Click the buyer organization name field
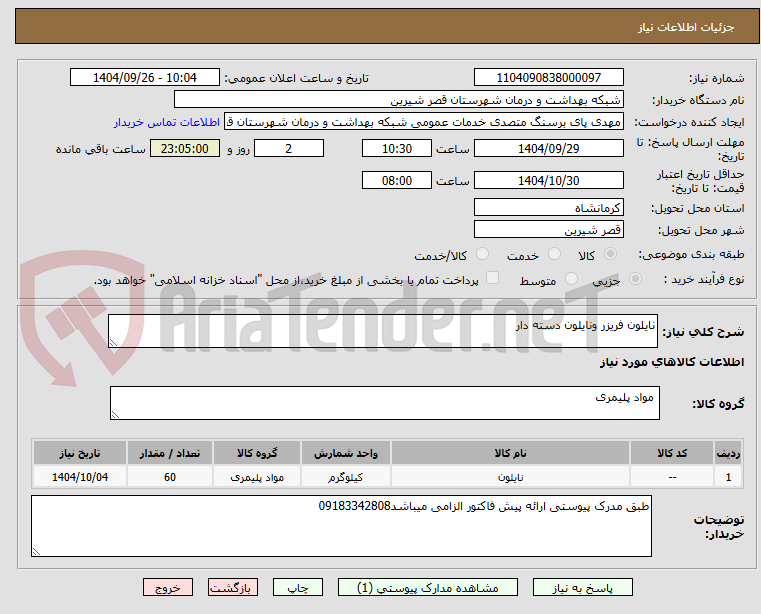This screenshot has width=761, height=614. click(x=398, y=100)
